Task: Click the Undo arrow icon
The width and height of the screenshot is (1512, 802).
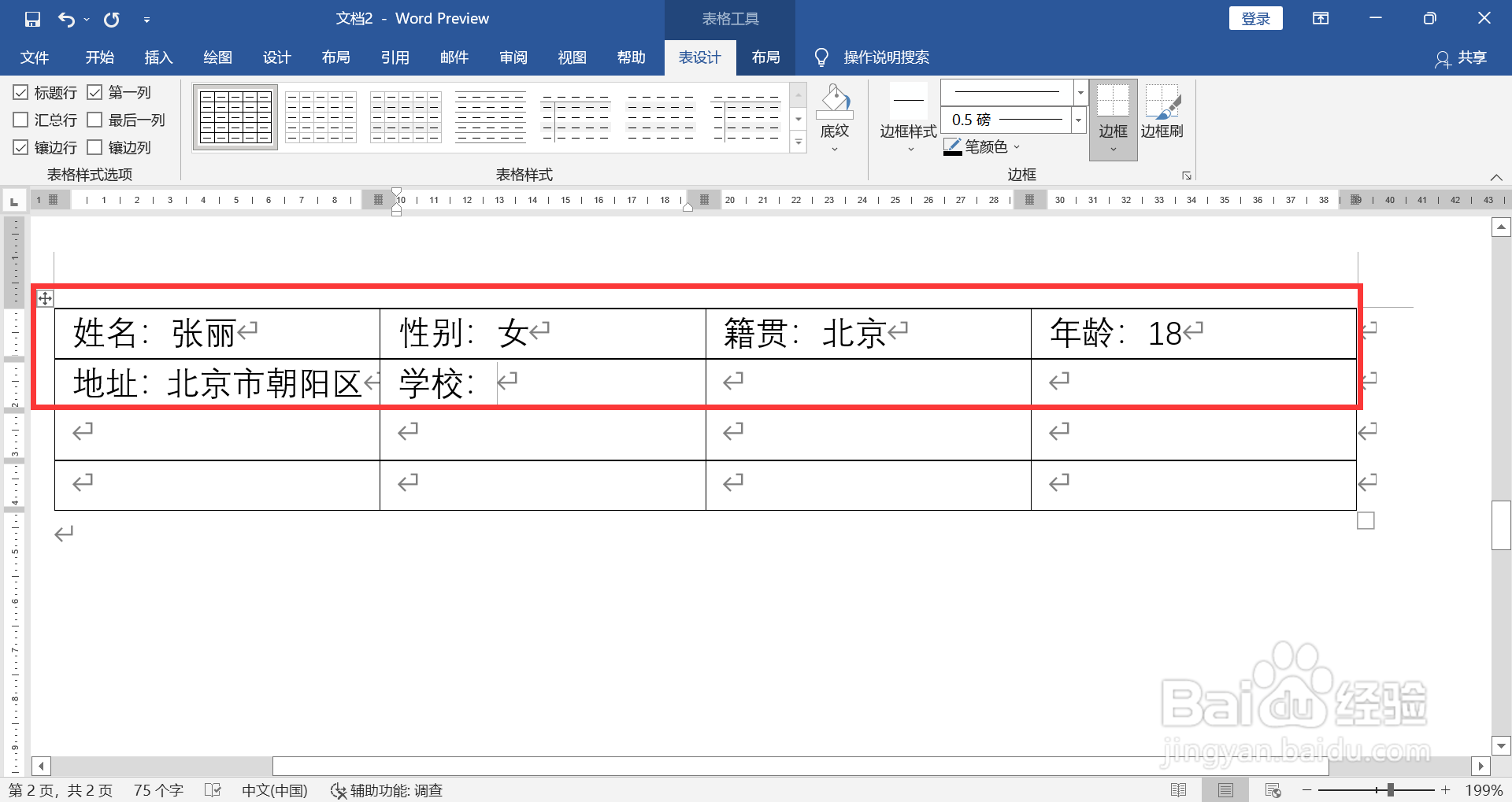Action: tap(66, 19)
